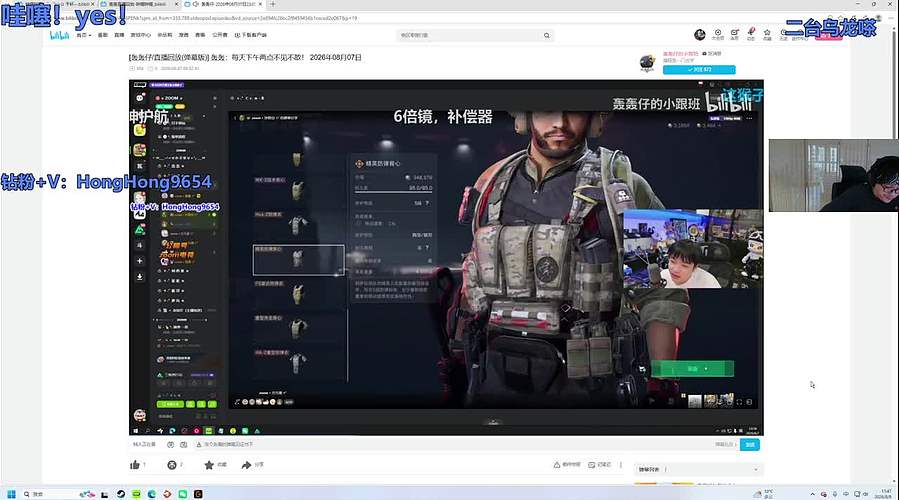Click the video title text above player
Viewport: 899px width, 500px height.
(x=245, y=57)
